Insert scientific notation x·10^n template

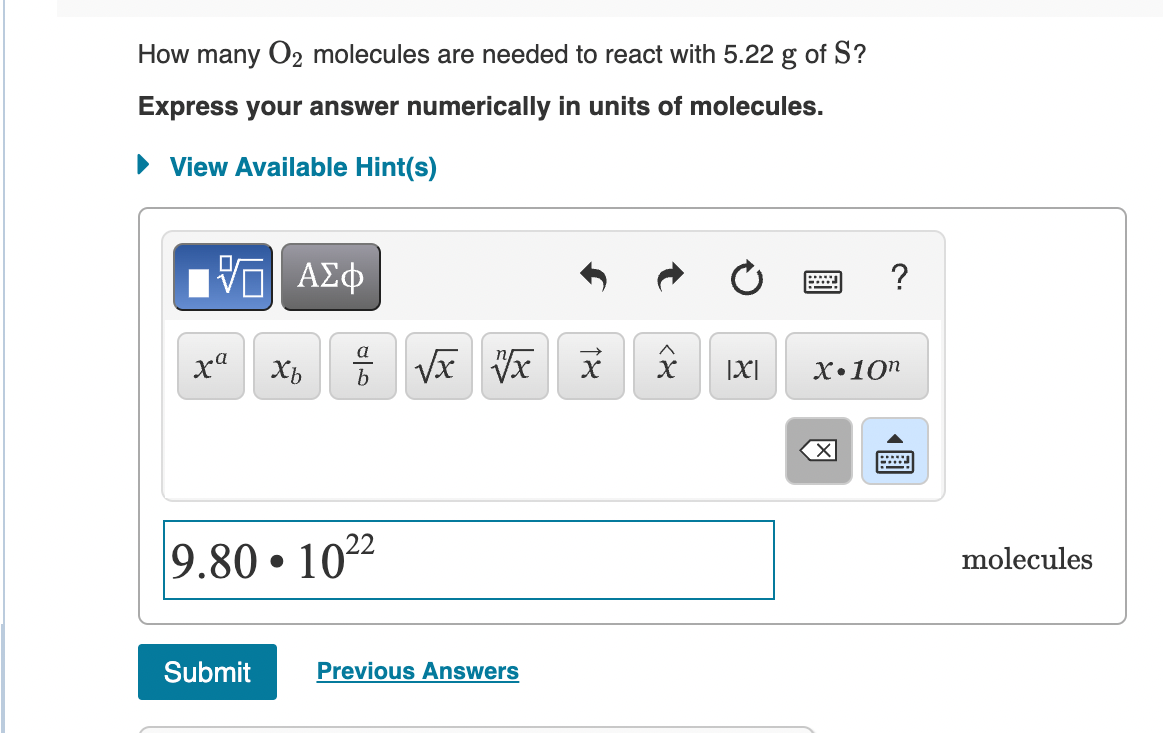point(856,366)
